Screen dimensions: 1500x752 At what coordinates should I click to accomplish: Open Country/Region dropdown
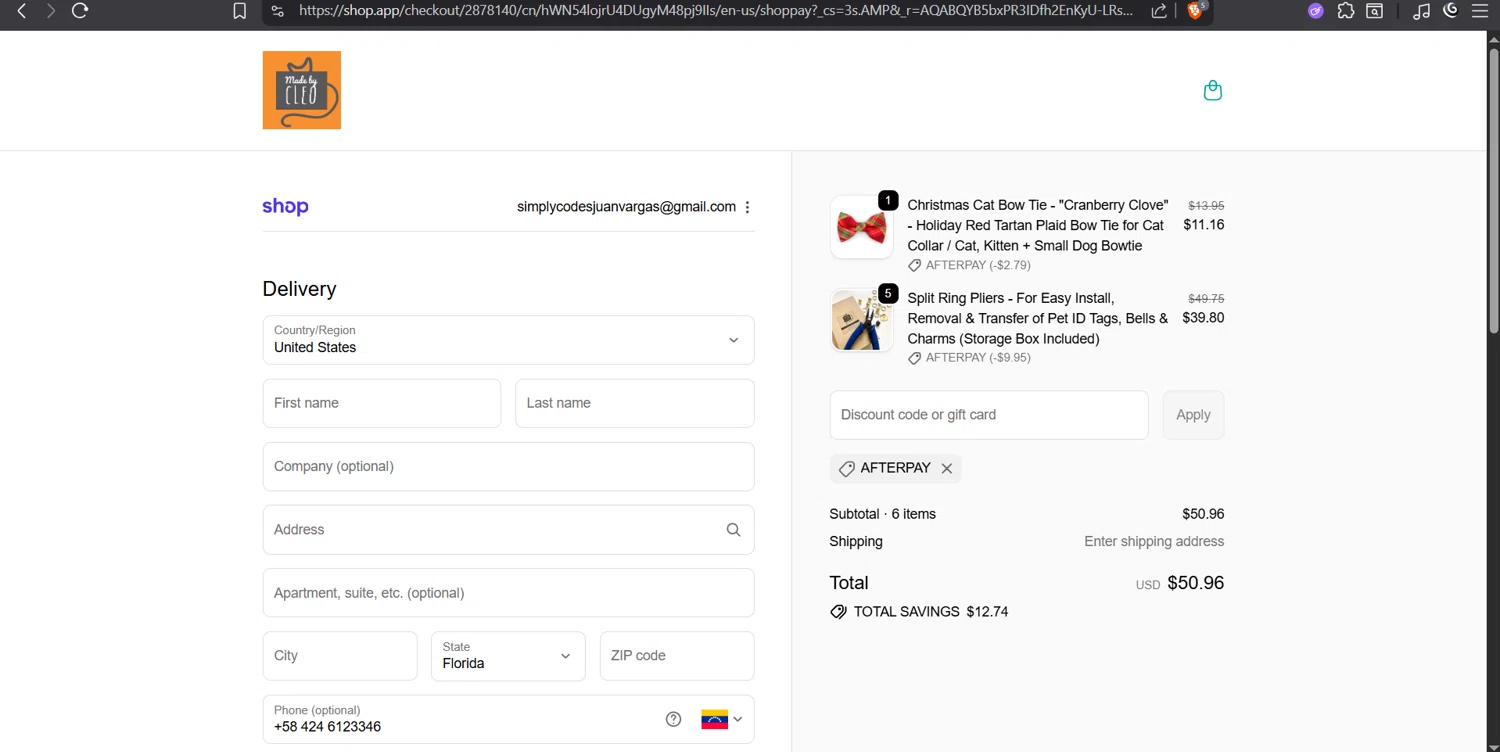(x=508, y=340)
